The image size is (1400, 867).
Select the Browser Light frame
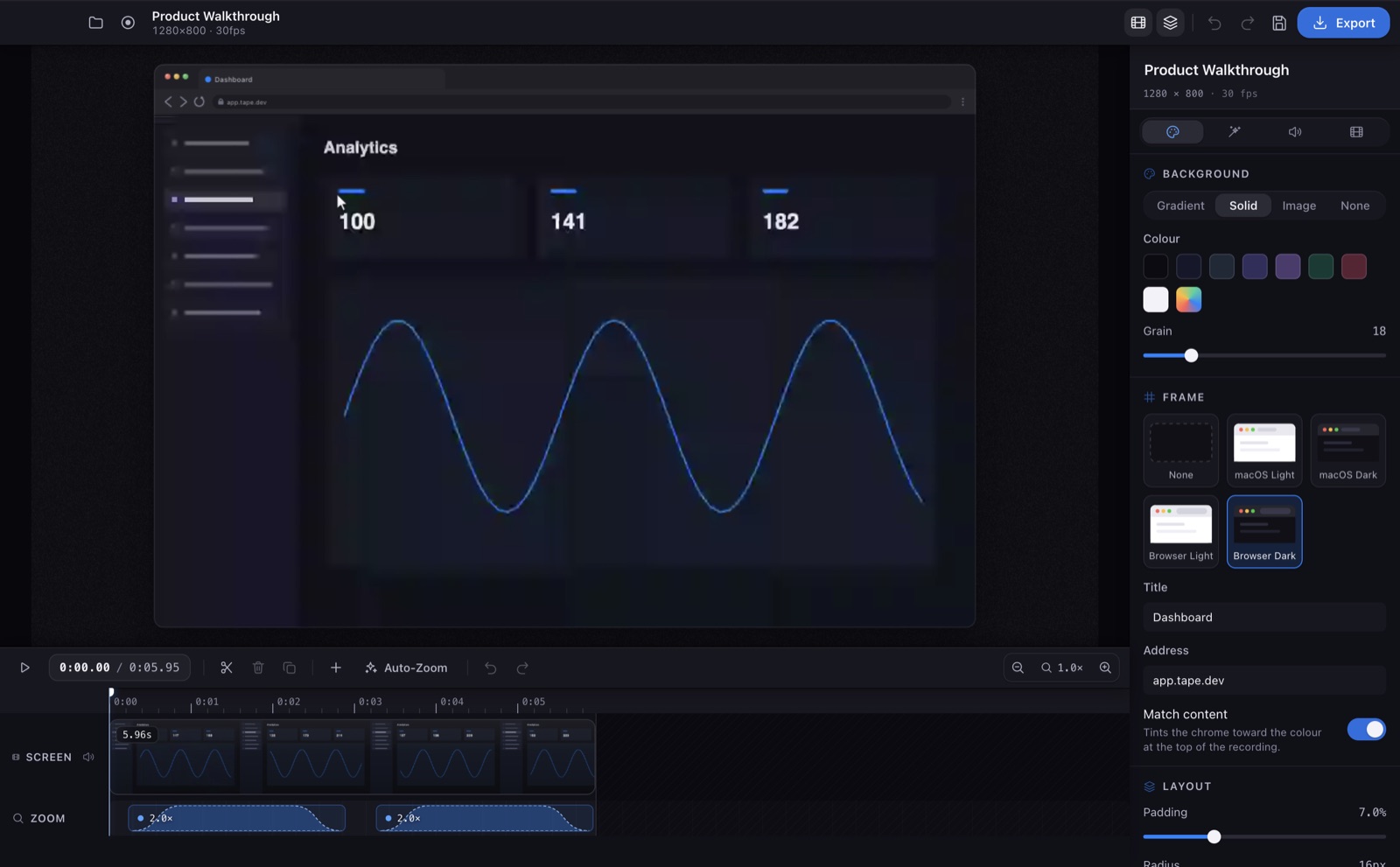click(1180, 532)
